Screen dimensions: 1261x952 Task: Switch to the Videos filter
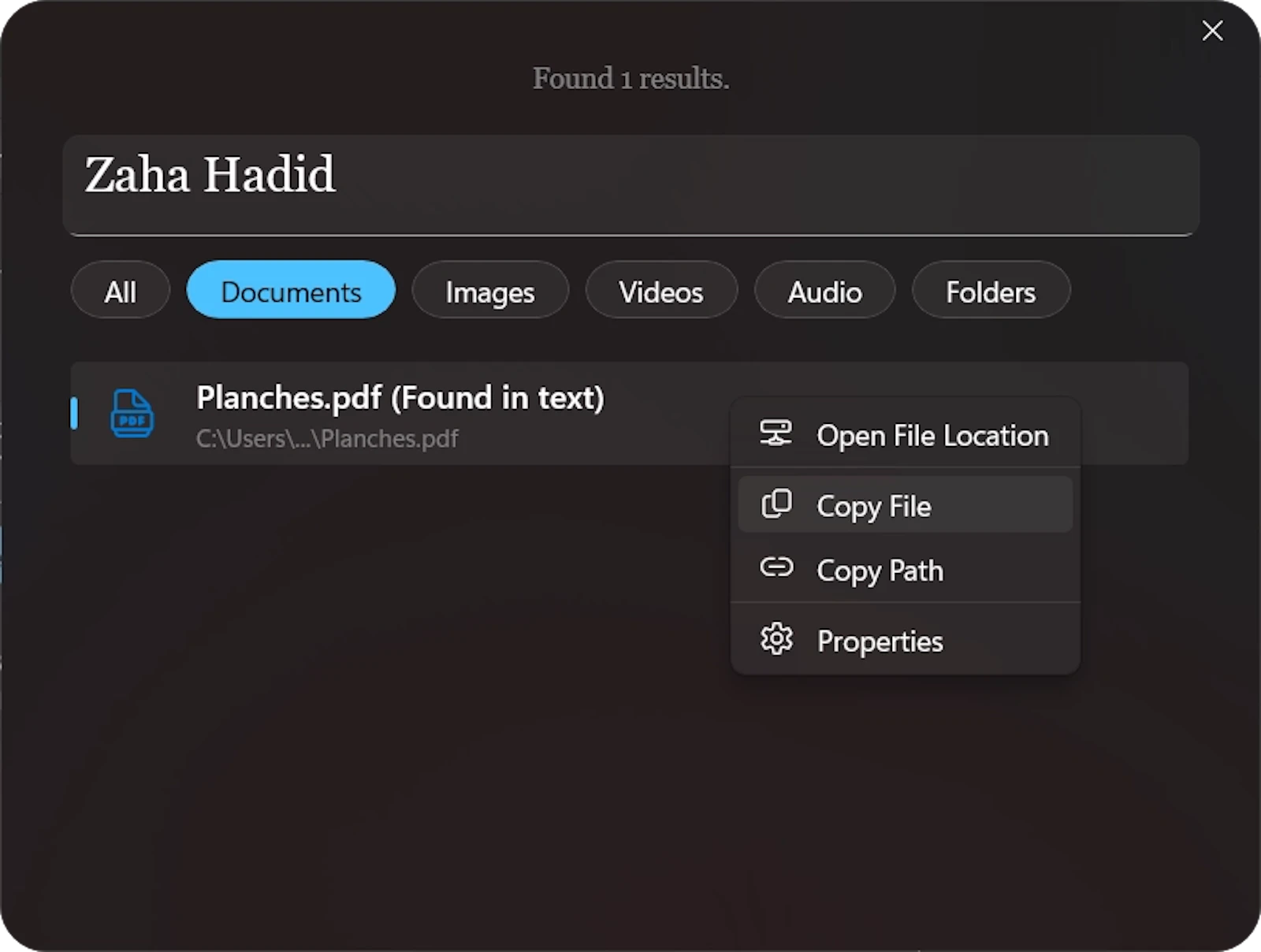(x=661, y=291)
